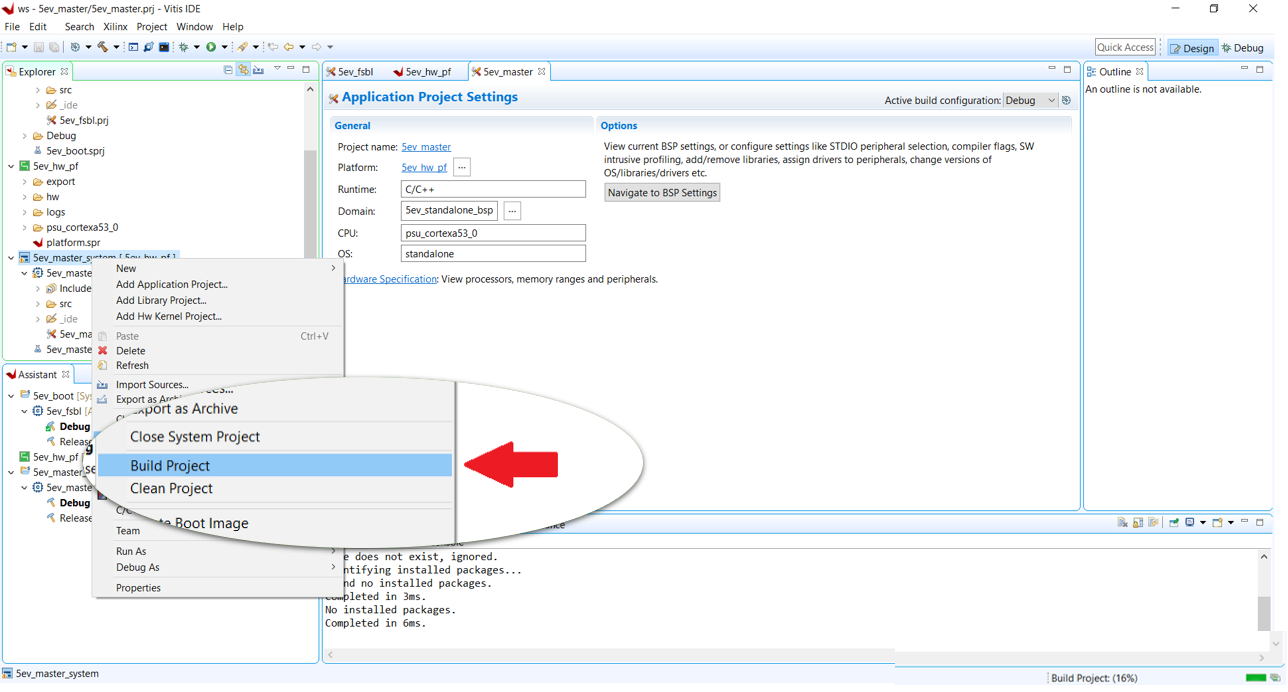Switch to the Debug perspective
This screenshot has width=1288, height=692.
coord(1243,48)
